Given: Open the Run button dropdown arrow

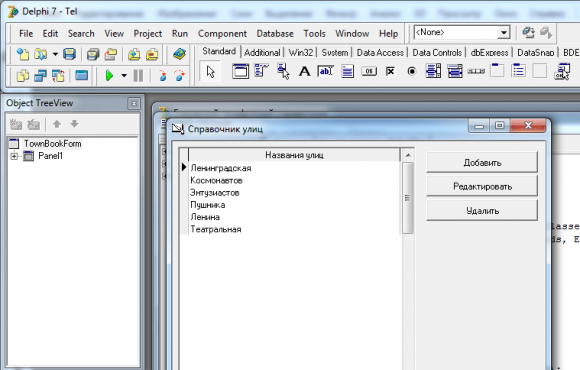Looking at the screenshot, I should pyautogui.click(x=124, y=75).
